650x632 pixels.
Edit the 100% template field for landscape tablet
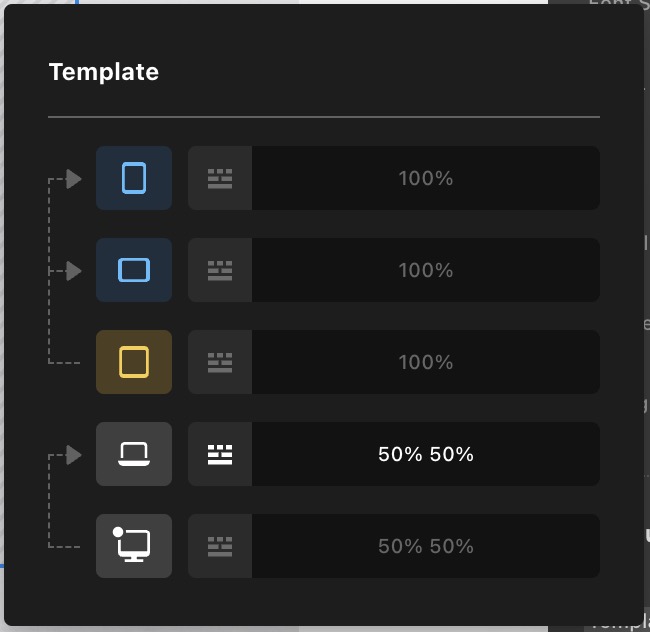point(425,270)
